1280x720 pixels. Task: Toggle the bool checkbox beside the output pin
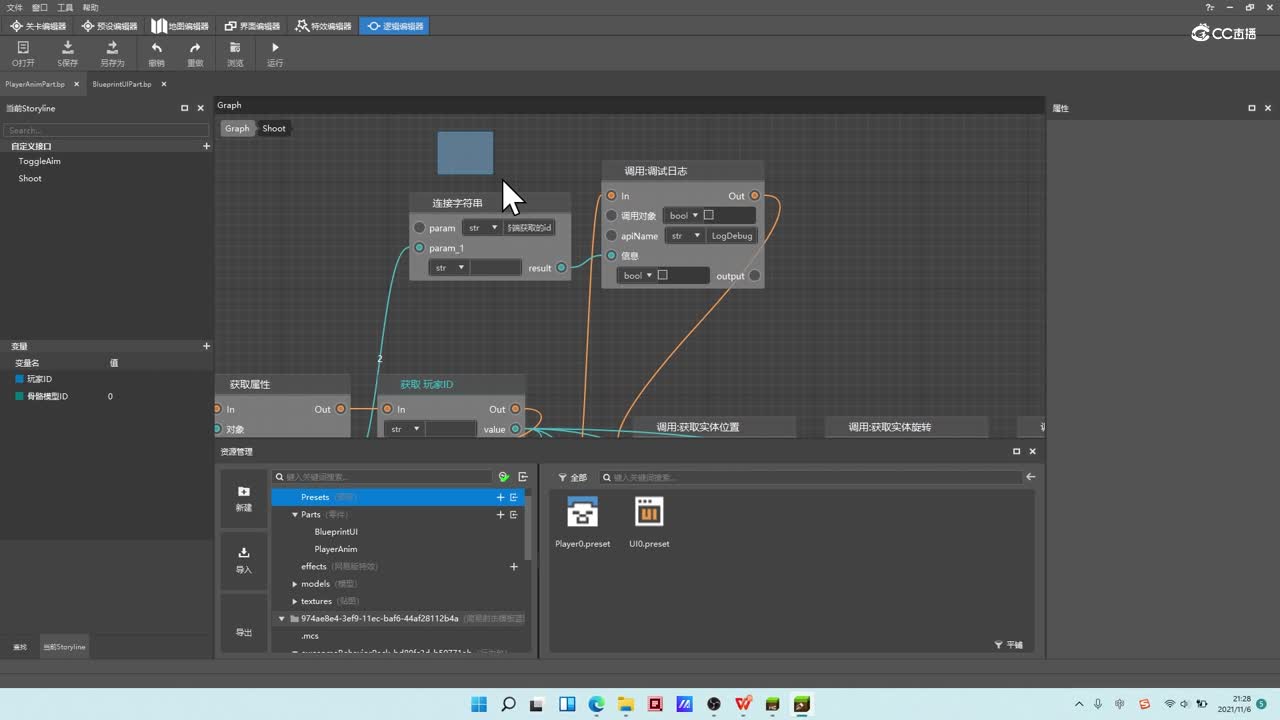tap(662, 275)
